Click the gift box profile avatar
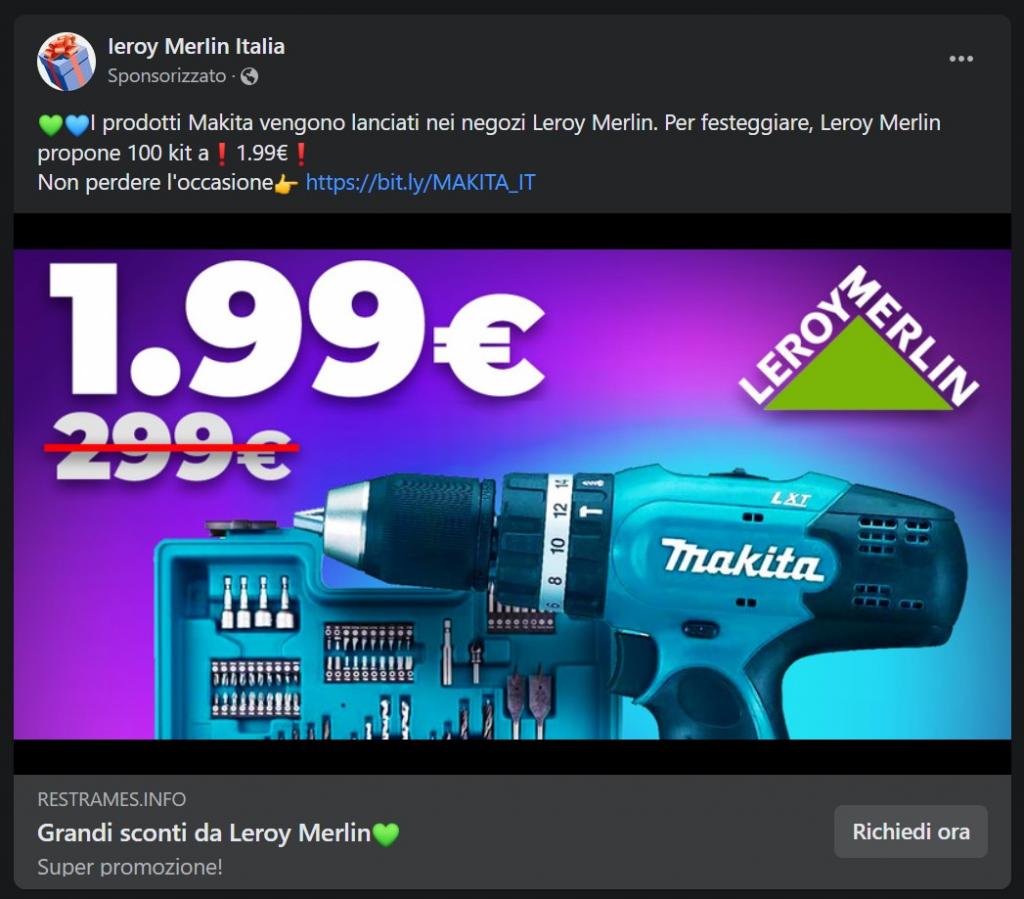This screenshot has width=1024, height=899. (66, 61)
